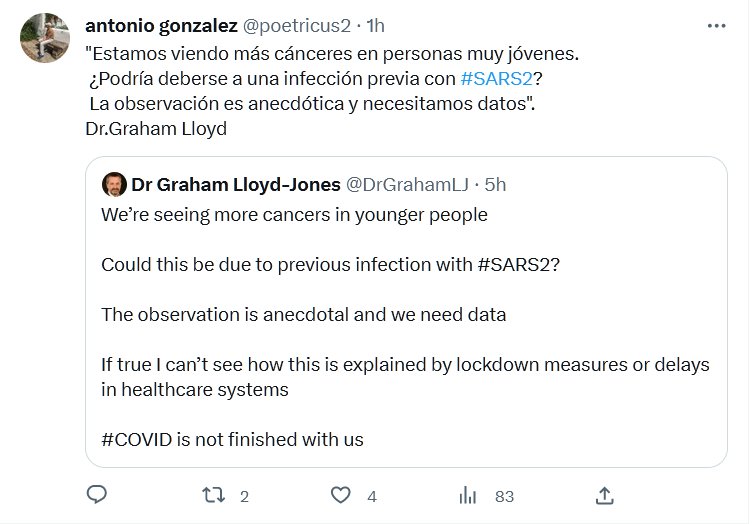Click the retweet count of 2
Image resolution: width=756 pixels, height=524 pixels.
point(244,495)
